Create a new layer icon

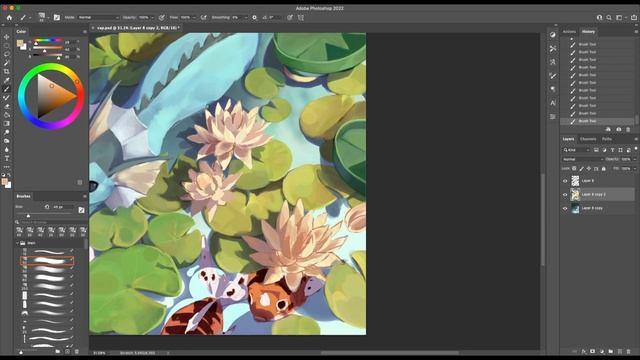tap(620, 351)
